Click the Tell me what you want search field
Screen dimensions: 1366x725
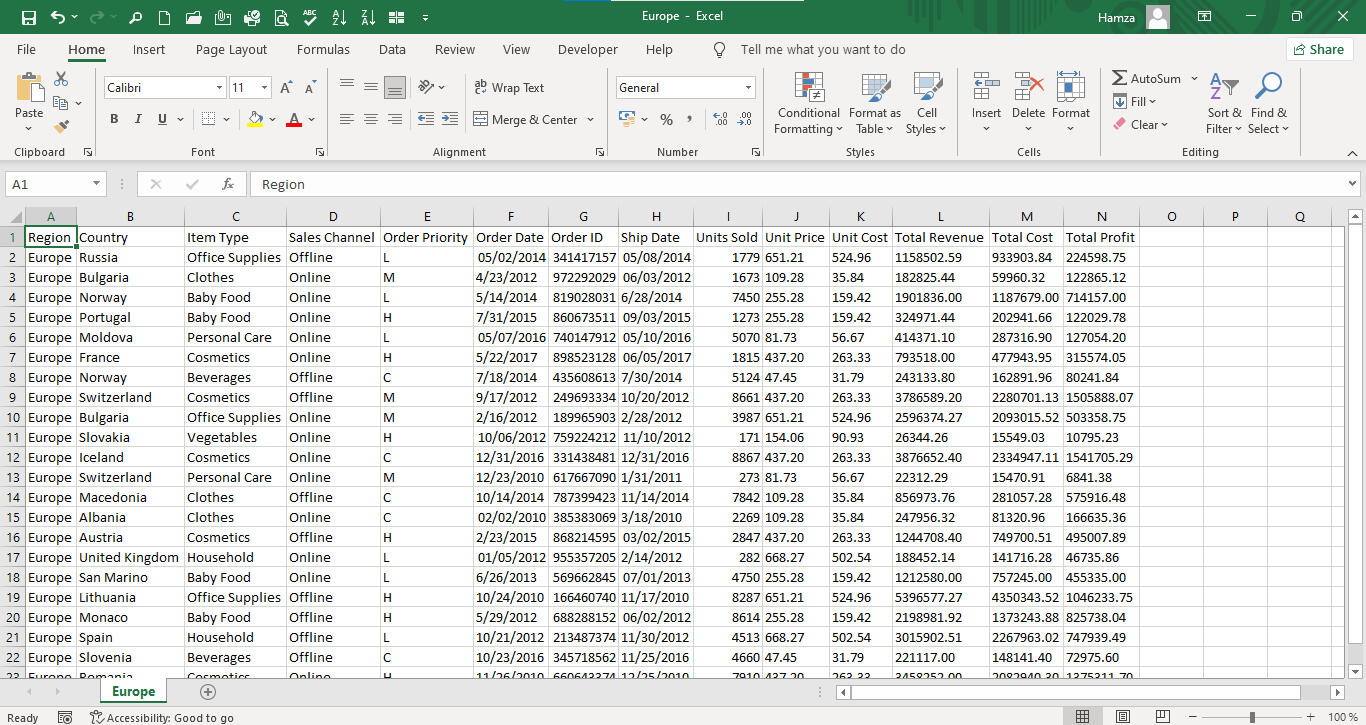(x=822, y=49)
